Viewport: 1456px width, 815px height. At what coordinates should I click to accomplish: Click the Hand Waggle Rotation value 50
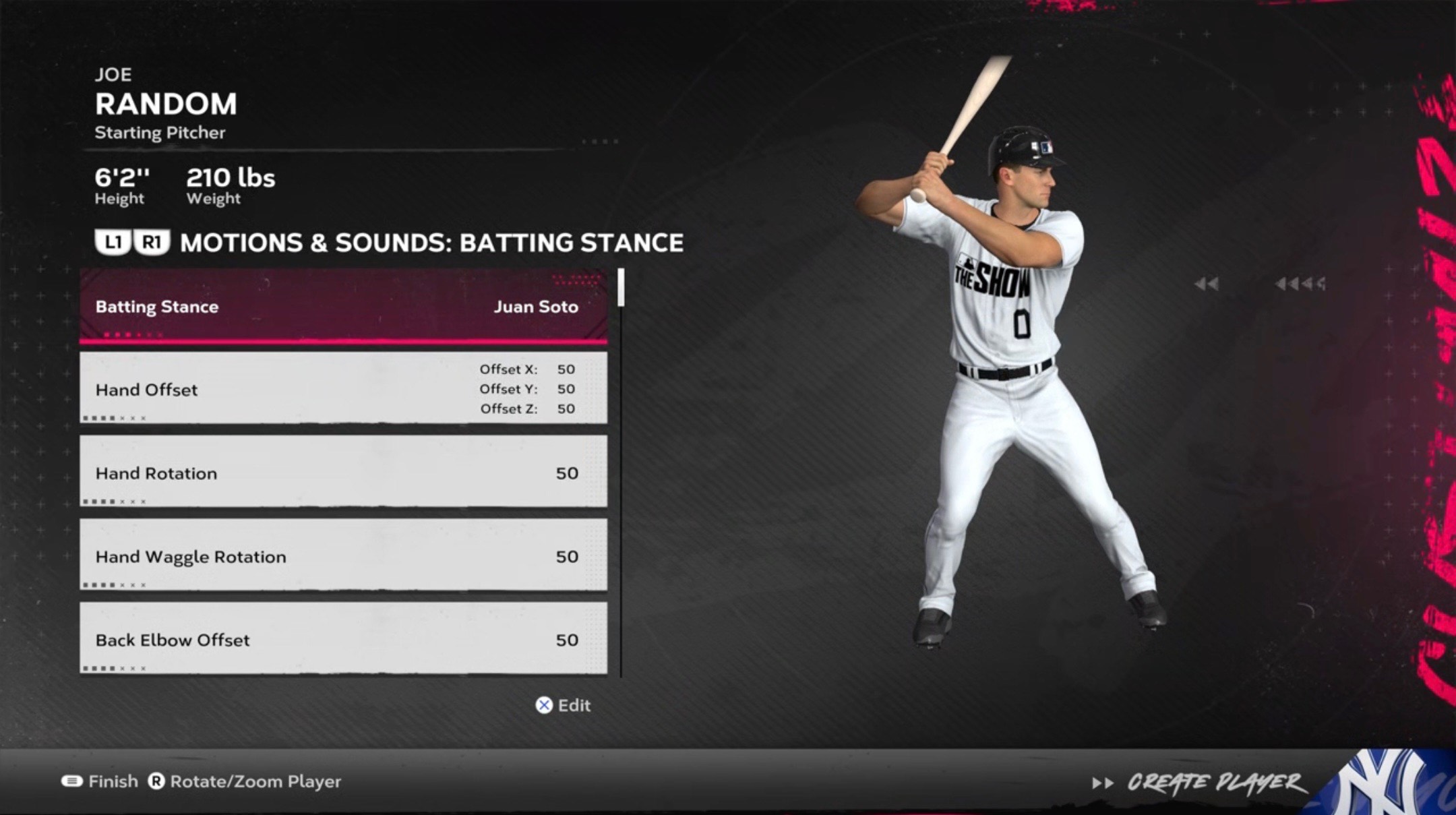point(567,557)
